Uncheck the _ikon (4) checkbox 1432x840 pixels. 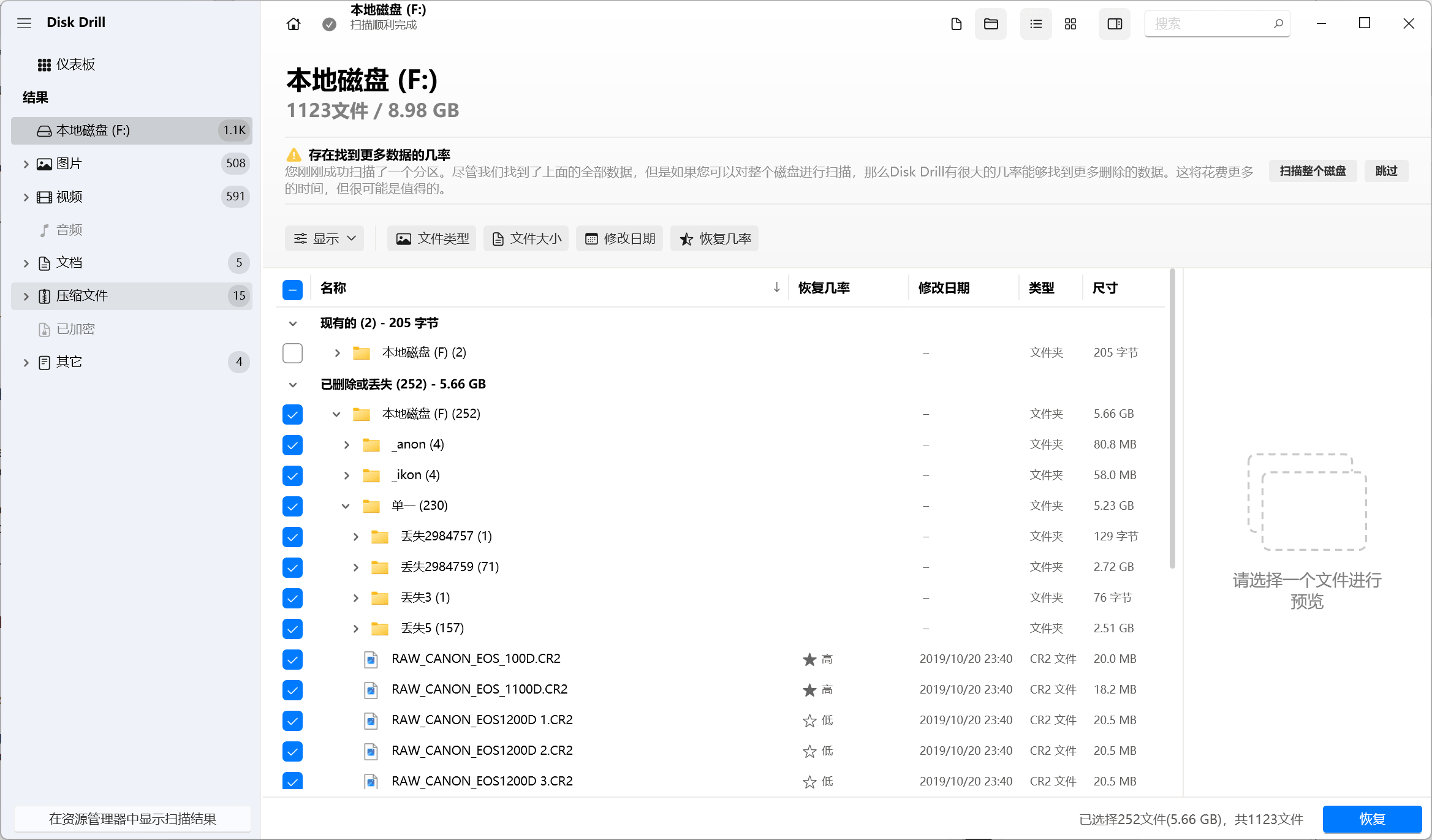(293, 475)
